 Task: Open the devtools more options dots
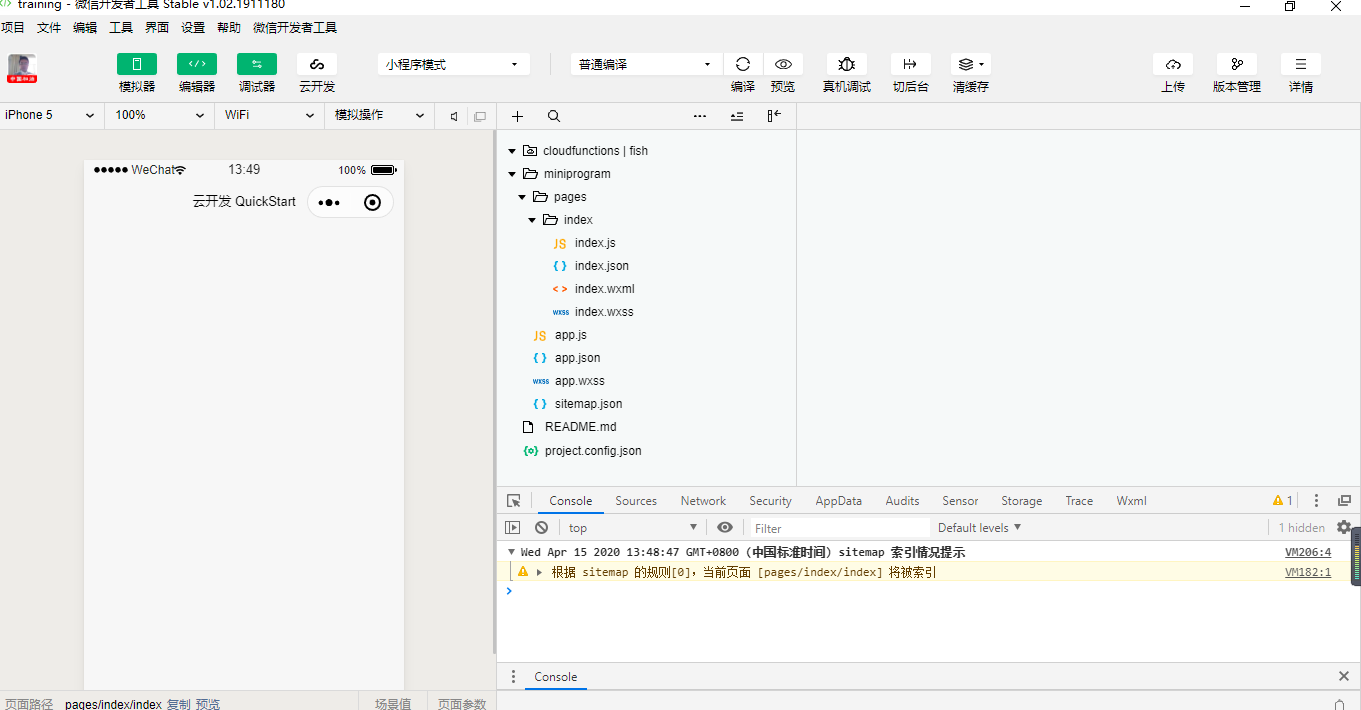click(x=1316, y=501)
